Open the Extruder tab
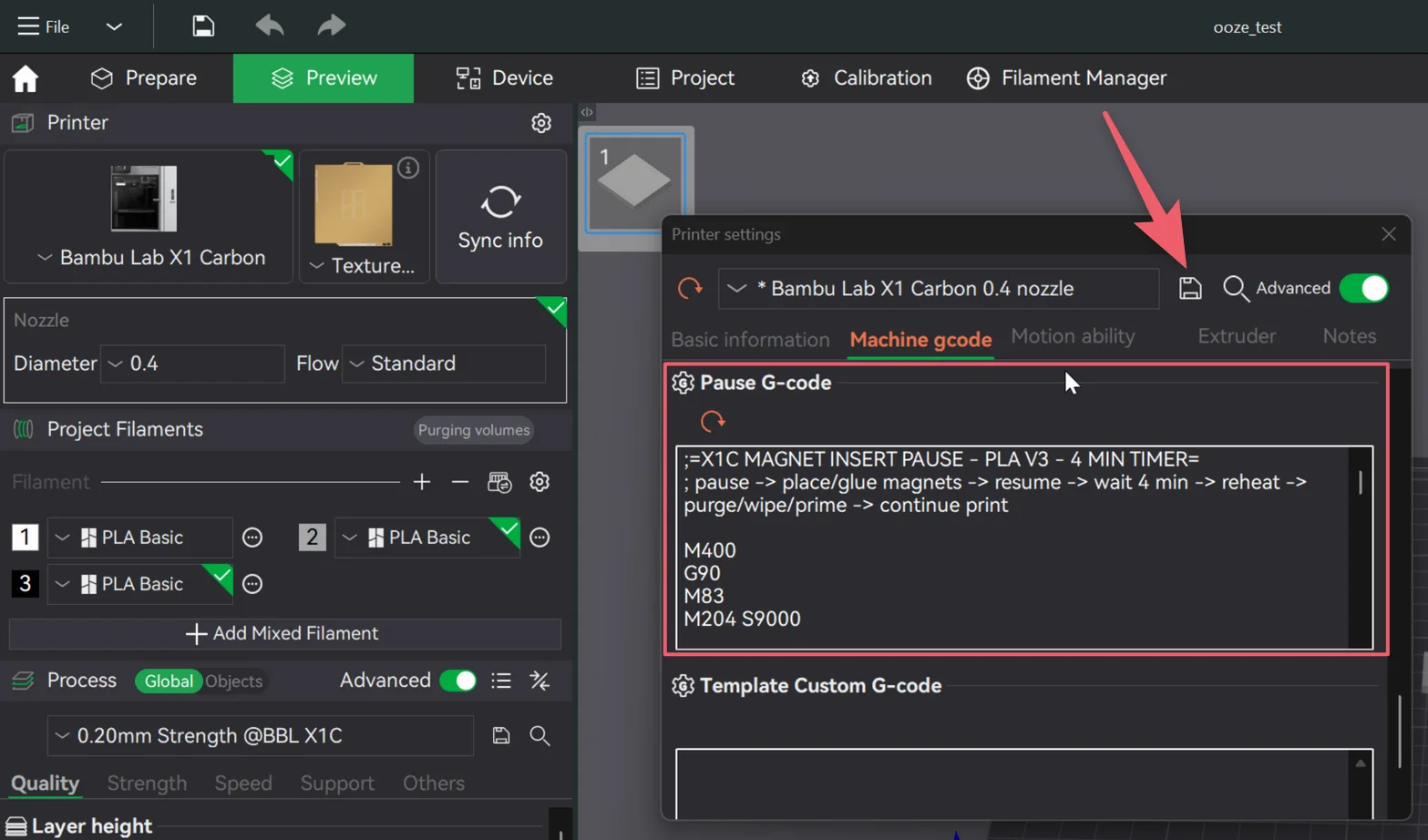The width and height of the screenshot is (1428, 840). pyautogui.click(x=1237, y=336)
